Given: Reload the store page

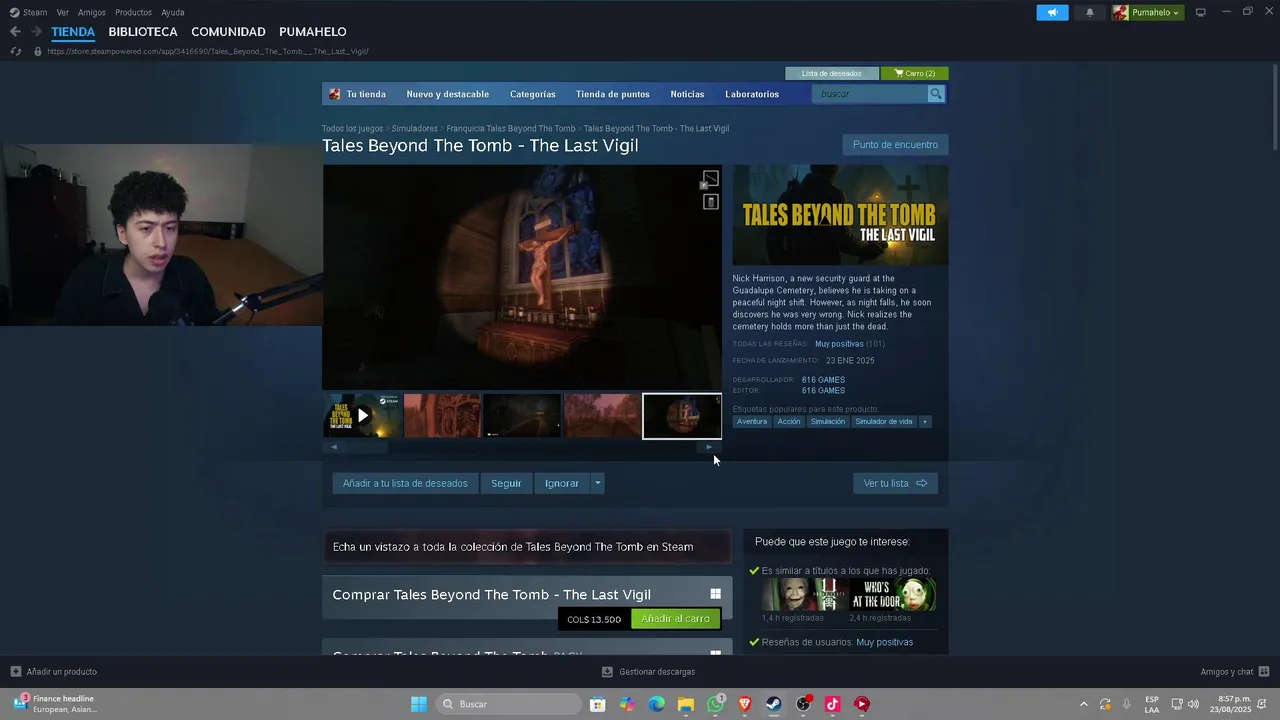Looking at the screenshot, I should 15,51.
